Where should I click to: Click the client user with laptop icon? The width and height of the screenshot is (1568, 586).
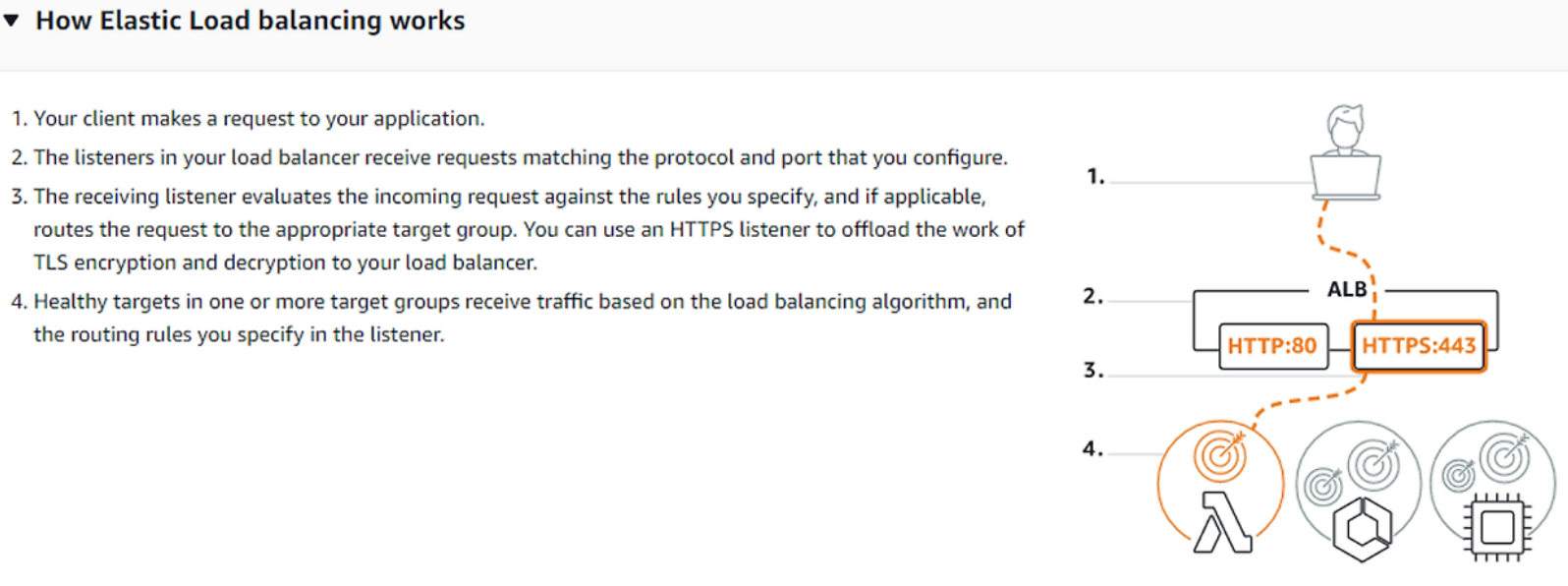(x=1345, y=153)
